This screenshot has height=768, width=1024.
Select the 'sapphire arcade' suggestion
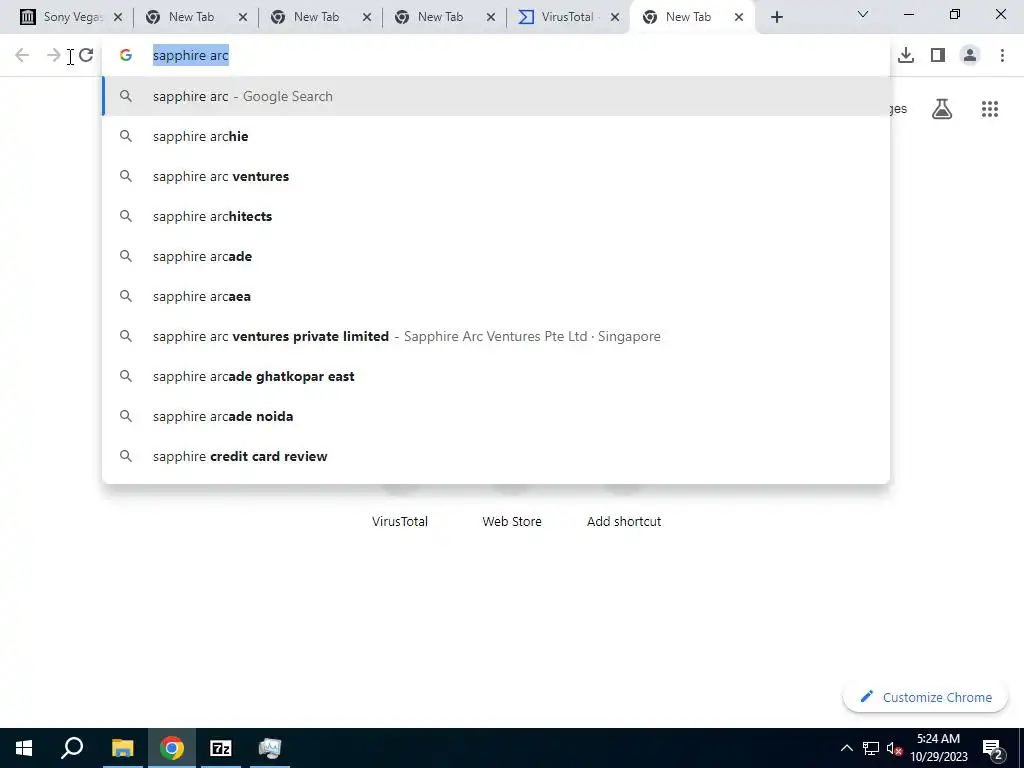[x=496, y=256]
